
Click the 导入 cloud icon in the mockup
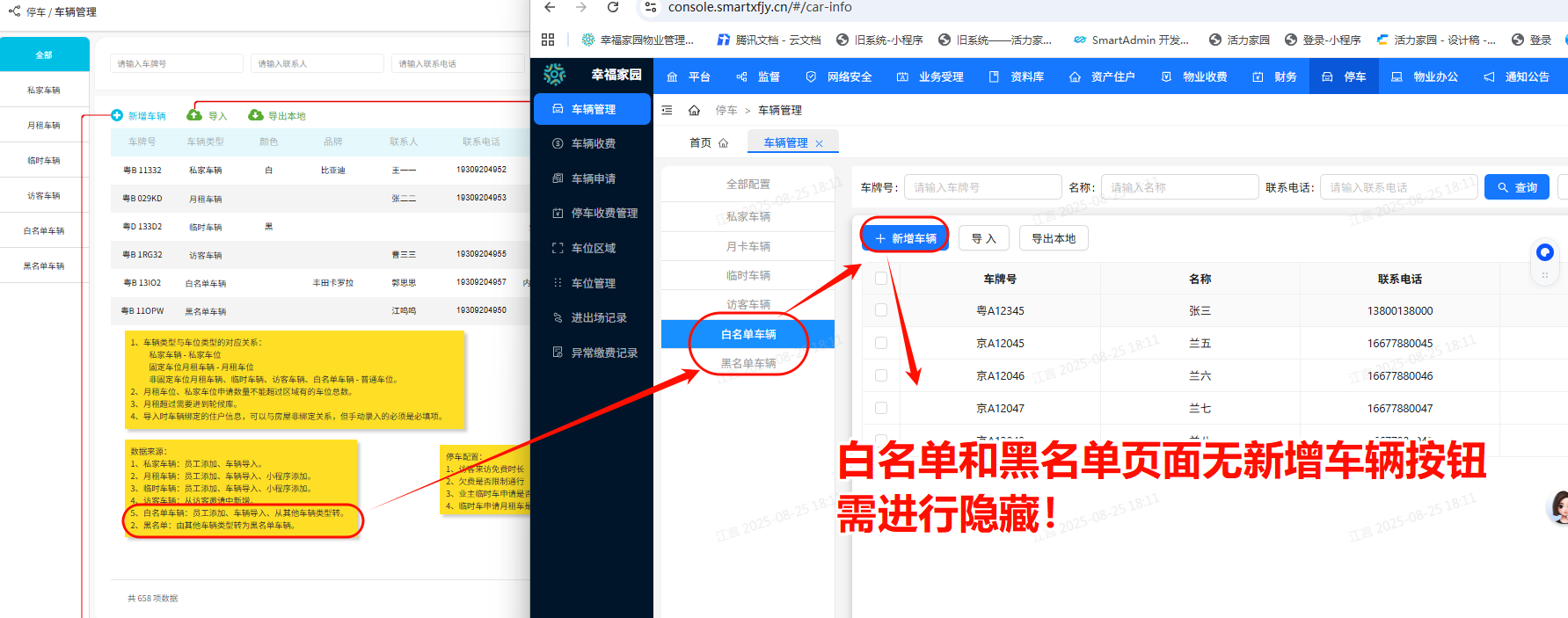coord(194,115)
